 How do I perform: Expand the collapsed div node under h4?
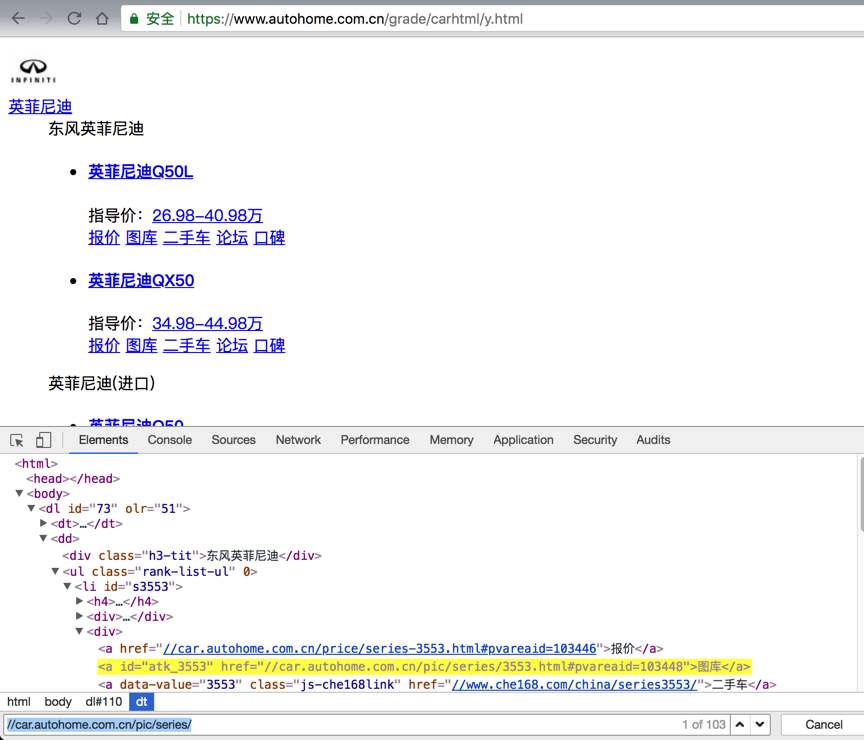point(79,616)
